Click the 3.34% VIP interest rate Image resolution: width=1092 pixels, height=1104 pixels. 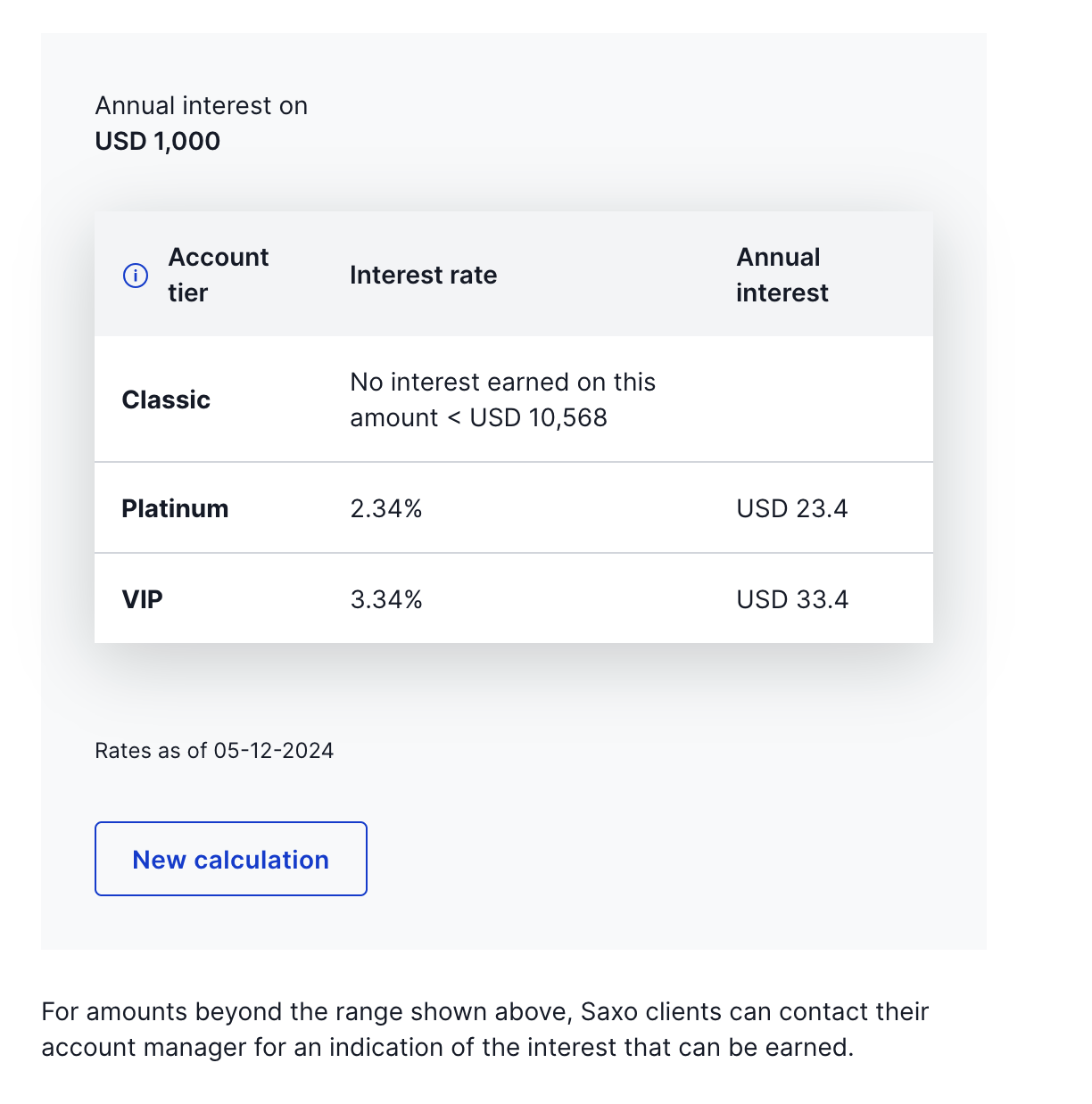(385, 599)
